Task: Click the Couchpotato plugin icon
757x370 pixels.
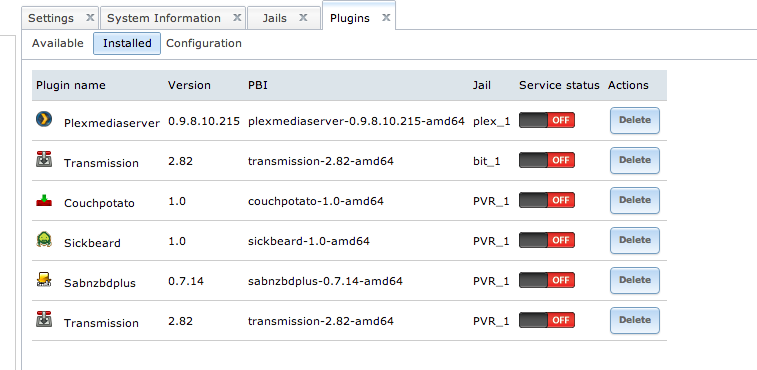Action: 44,200
